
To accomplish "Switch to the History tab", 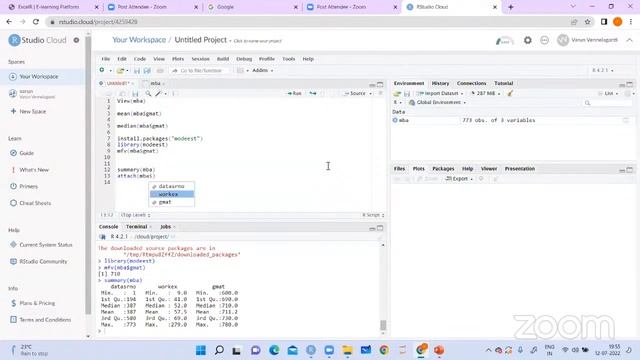I will click(440, 83).
